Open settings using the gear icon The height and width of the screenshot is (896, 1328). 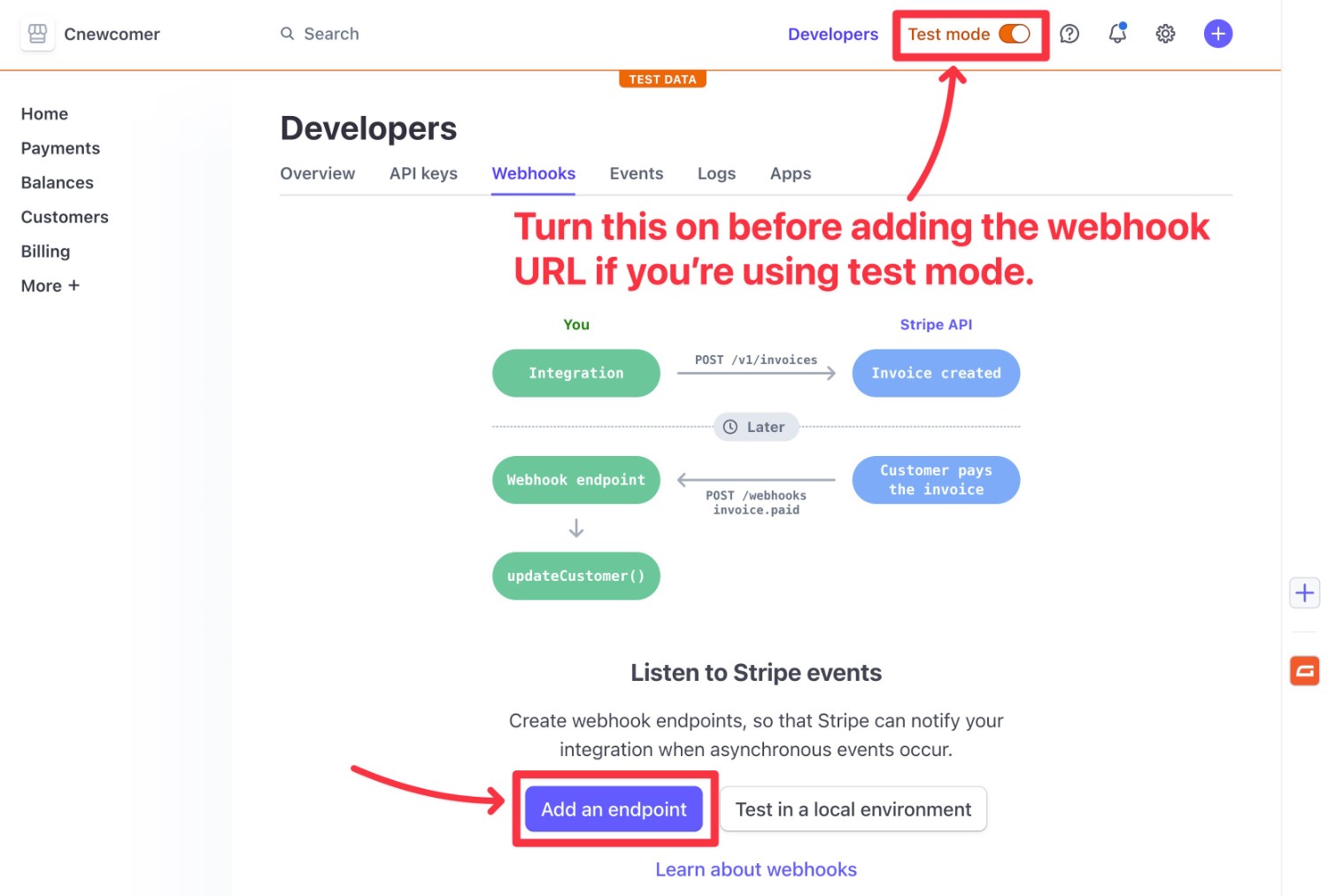(1165, 34)
